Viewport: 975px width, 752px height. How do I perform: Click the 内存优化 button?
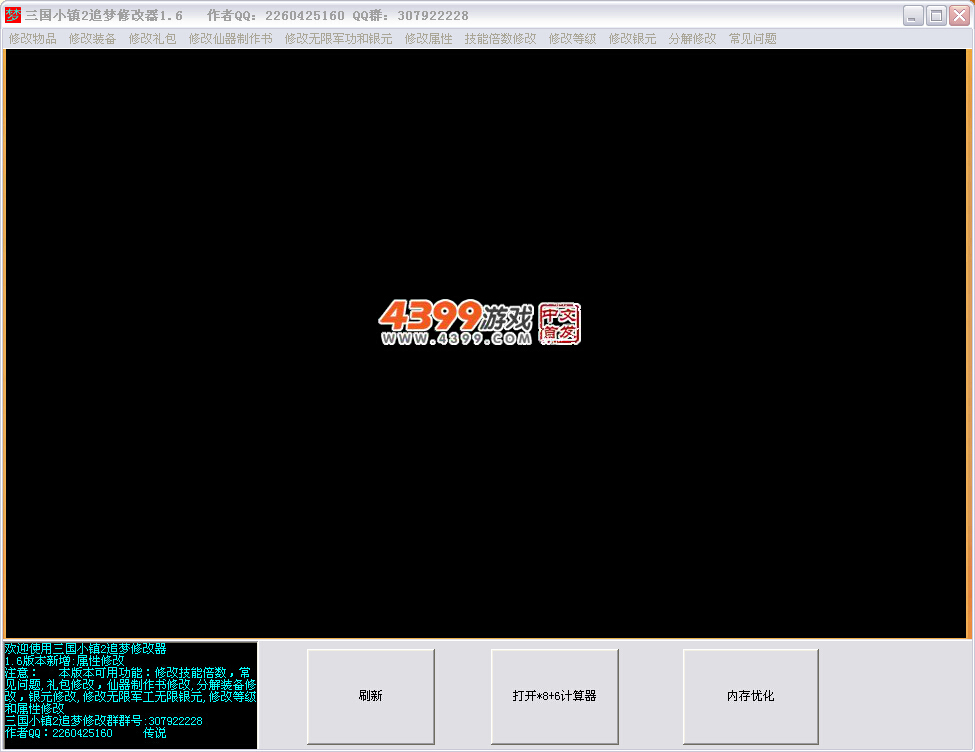tap(751, 696)
